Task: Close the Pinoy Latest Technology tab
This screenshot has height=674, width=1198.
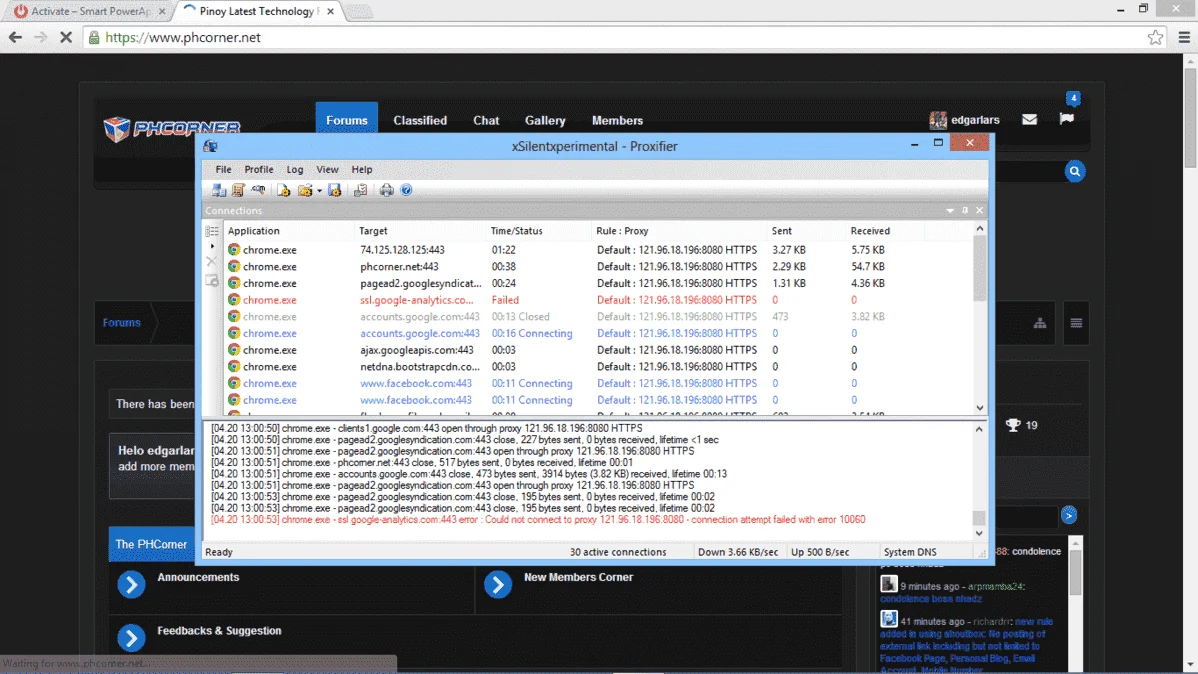Action: tap(330, 11)
